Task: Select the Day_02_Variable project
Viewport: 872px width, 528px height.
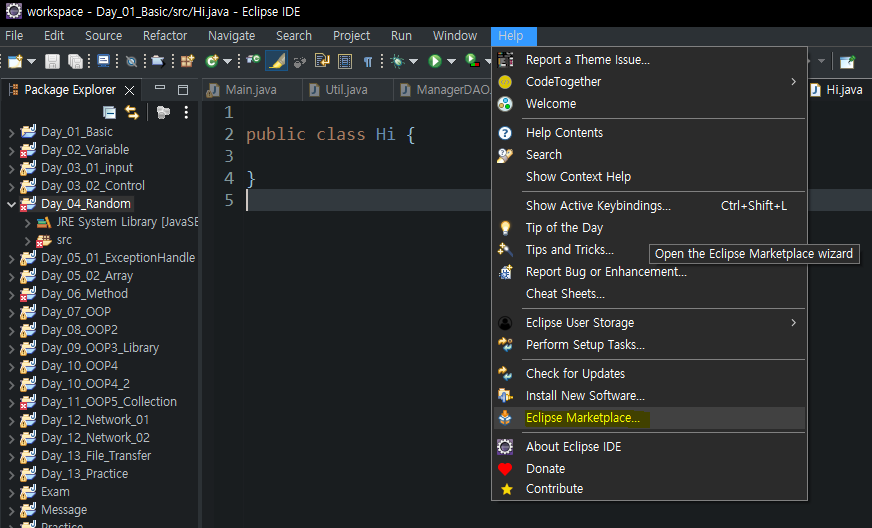Action: point(85,150)
